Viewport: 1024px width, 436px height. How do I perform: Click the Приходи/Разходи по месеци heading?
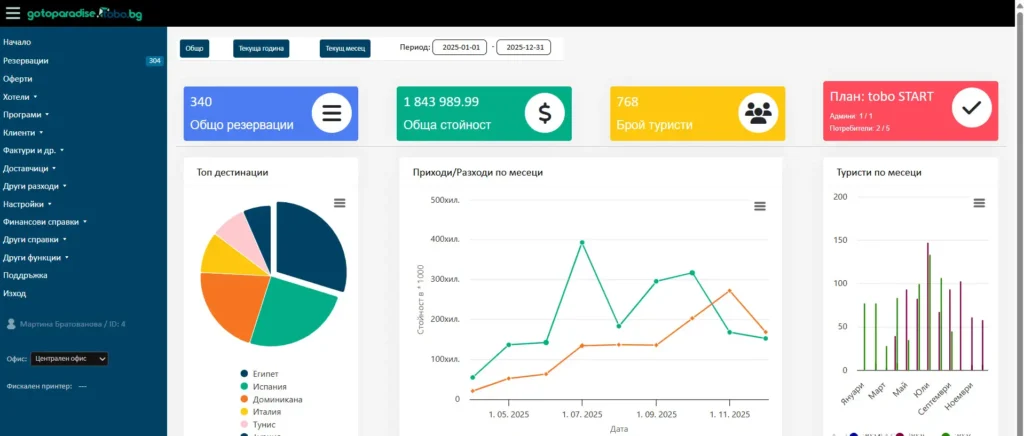click(477, 172)
